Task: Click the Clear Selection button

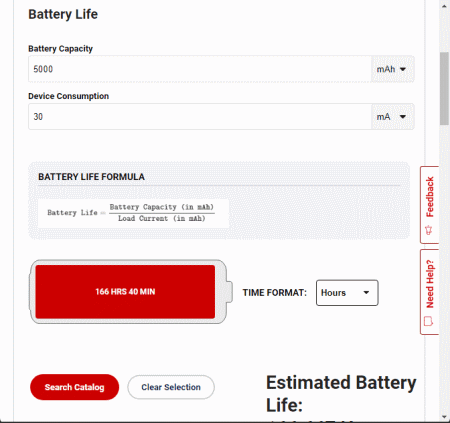Action: (171, 387)
